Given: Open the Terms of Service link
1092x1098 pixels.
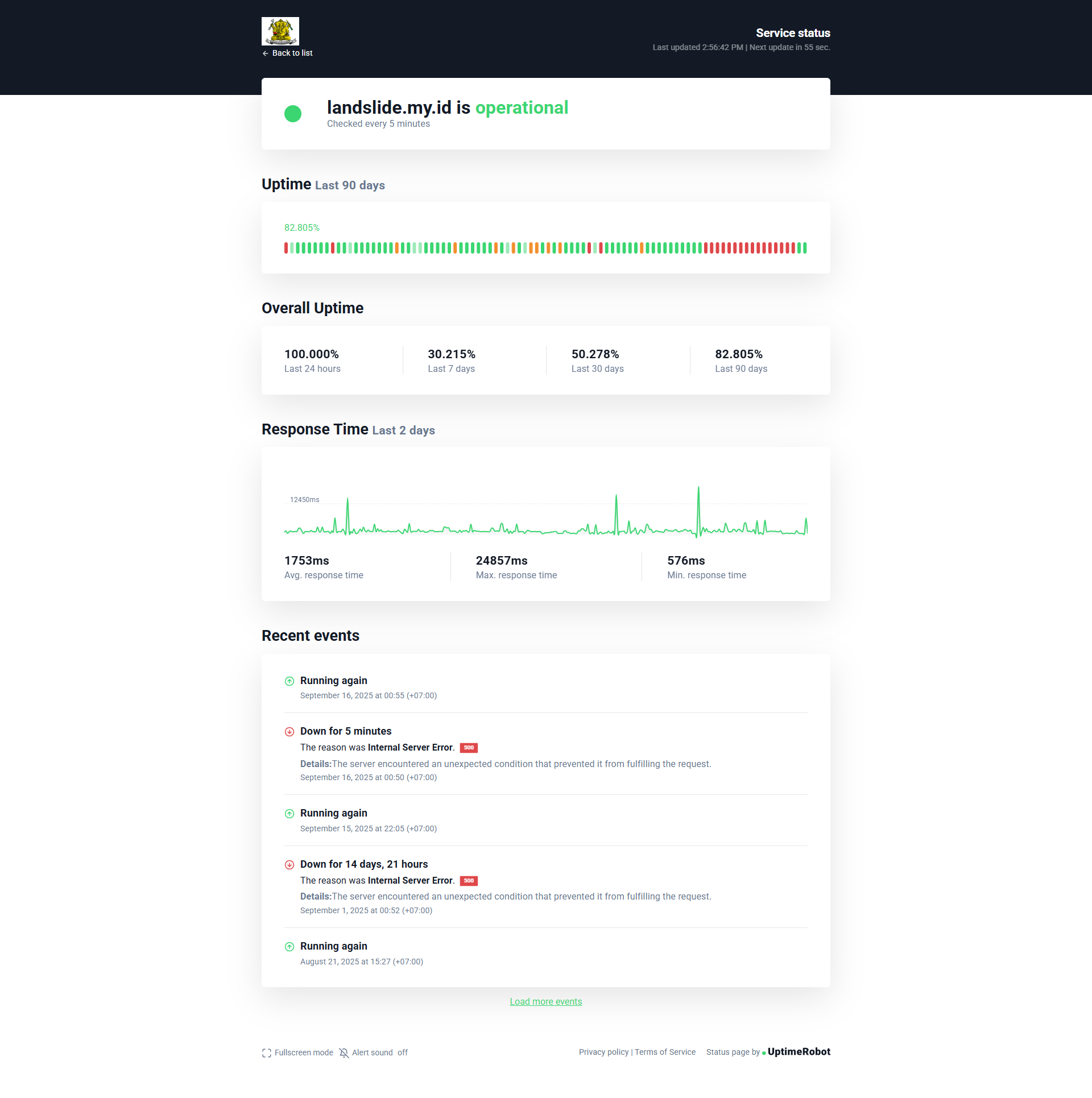Looking at the screenshot, I should (x=665, y=1053).
